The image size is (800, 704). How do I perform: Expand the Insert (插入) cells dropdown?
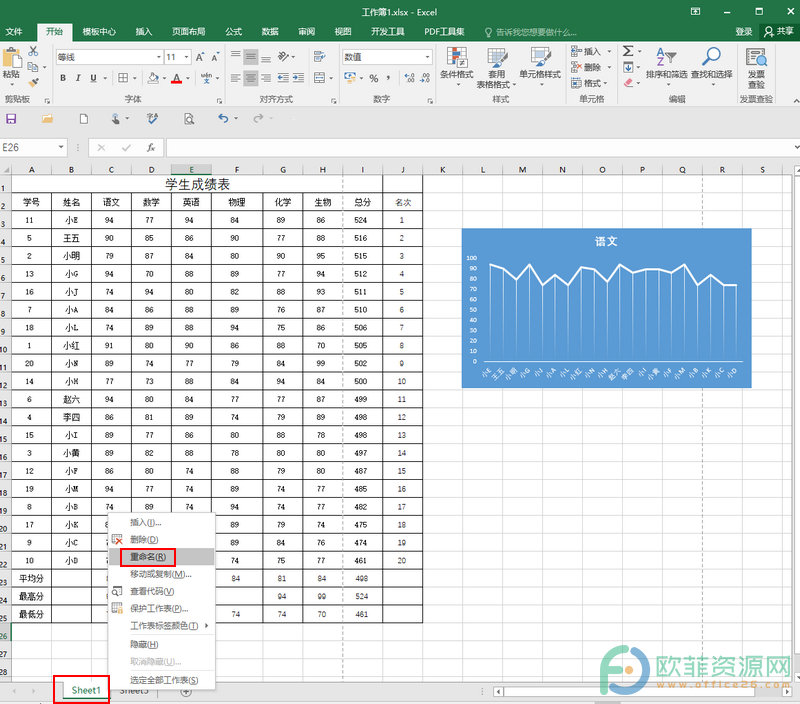click(x=609, y=51)
